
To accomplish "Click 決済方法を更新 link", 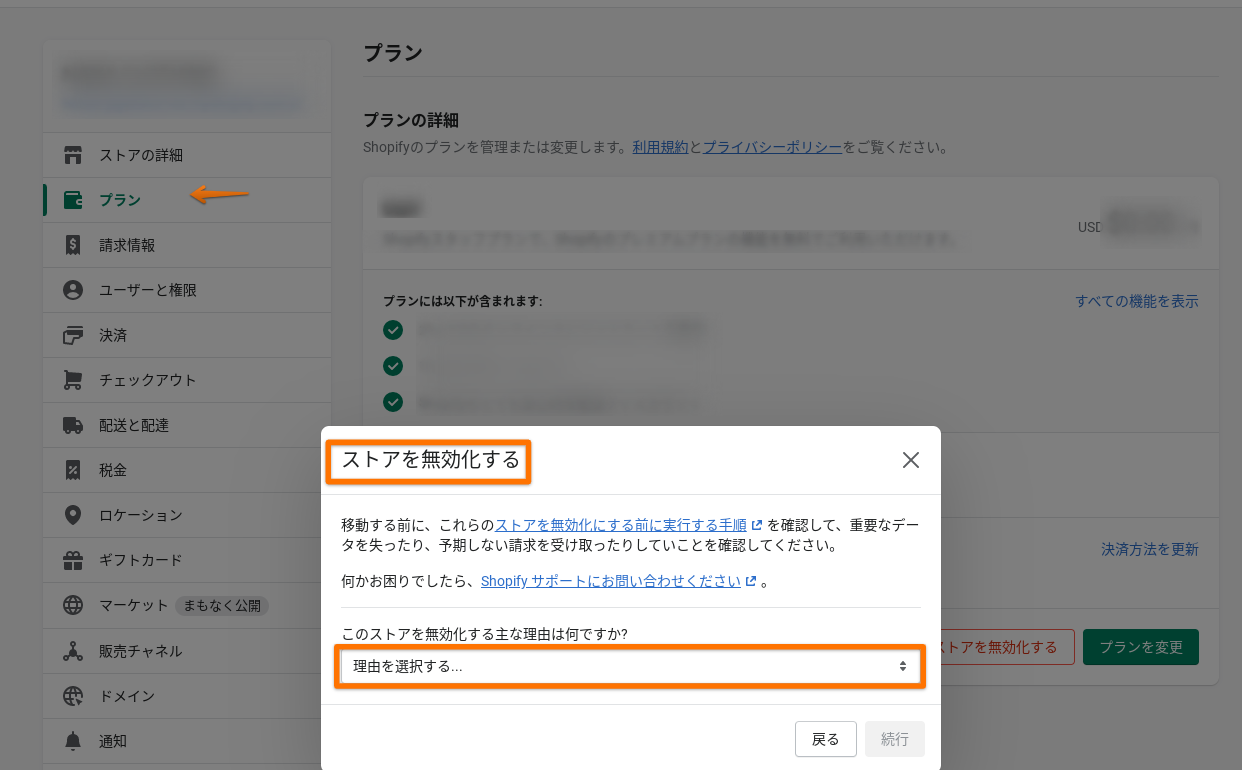I will click(x=1150, y=549).
